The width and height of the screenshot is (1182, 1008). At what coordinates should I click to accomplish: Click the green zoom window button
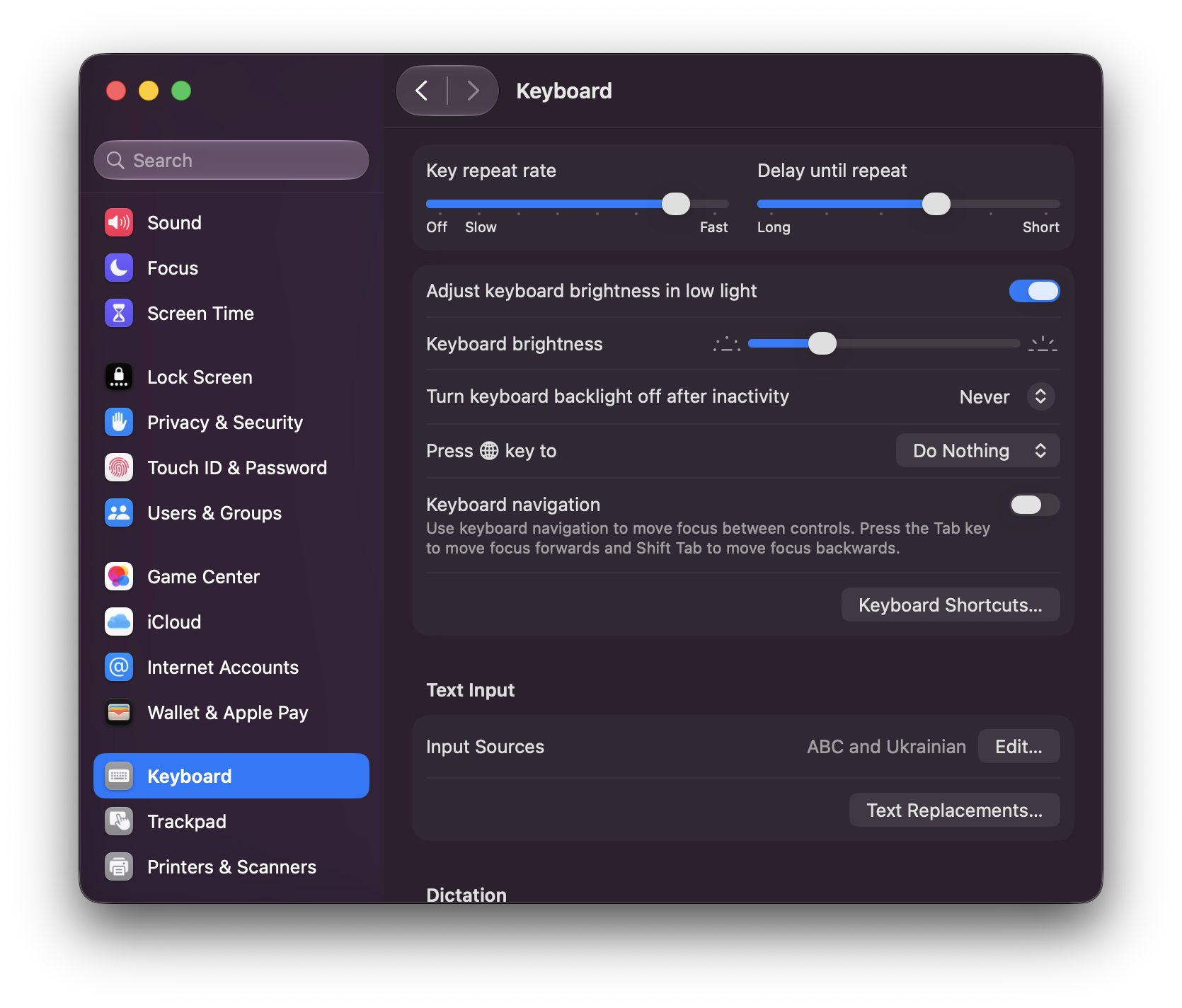click(181, 91)
